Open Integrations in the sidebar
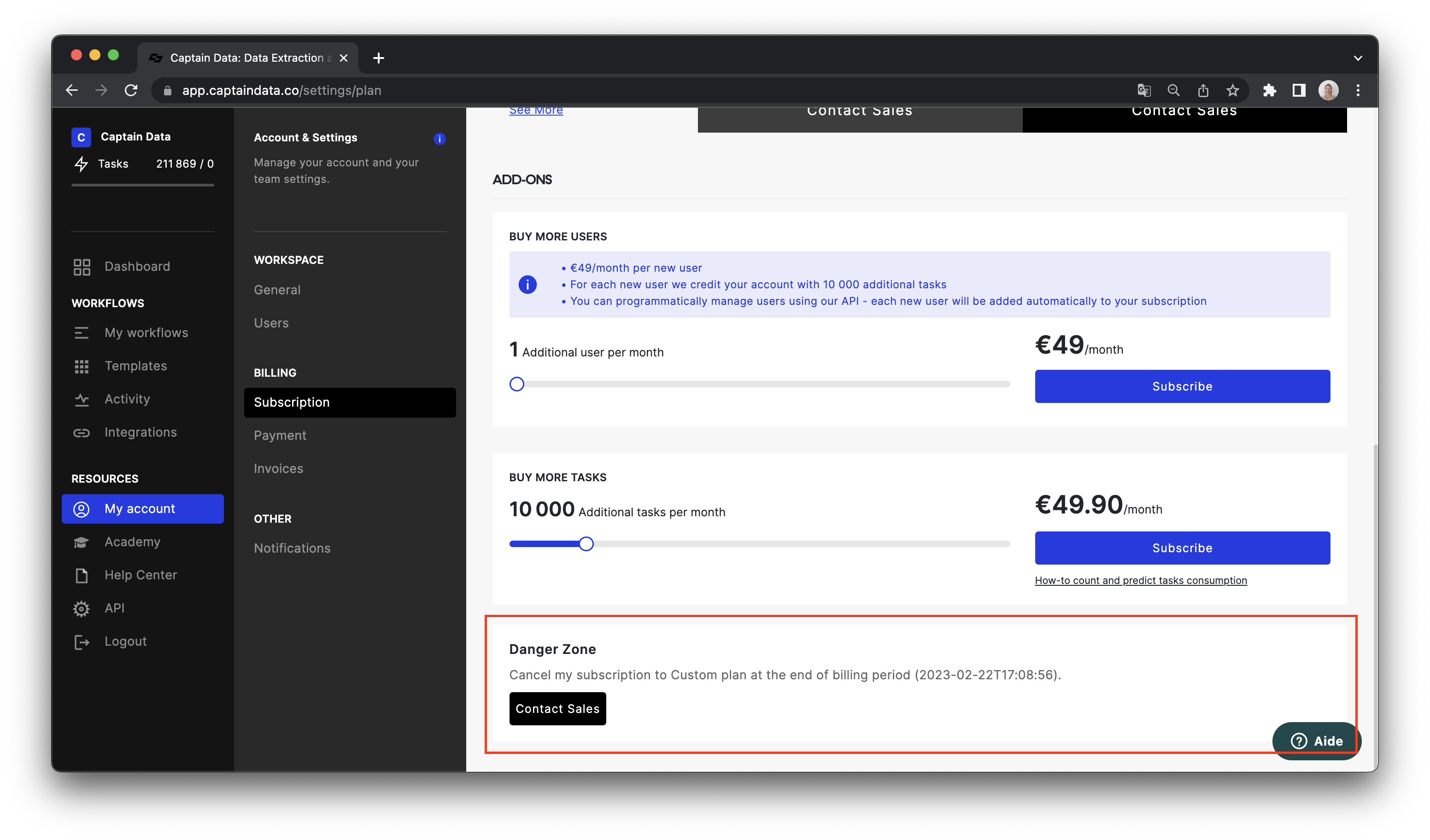Image resolution: width=1430 pixels, height=840 pixels. [x=142, y=432]
